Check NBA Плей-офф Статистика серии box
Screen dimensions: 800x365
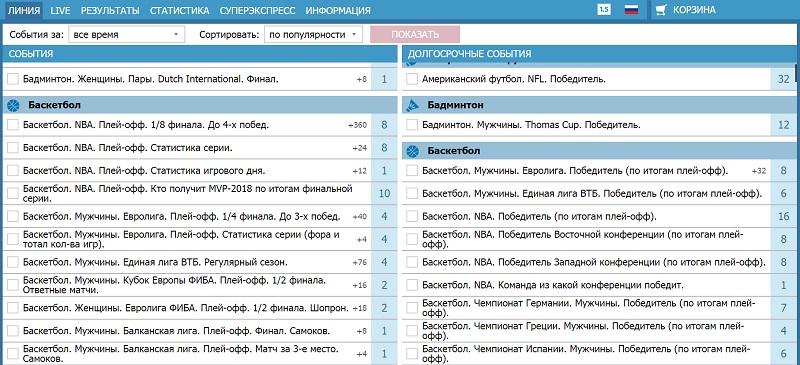(13, 148)
